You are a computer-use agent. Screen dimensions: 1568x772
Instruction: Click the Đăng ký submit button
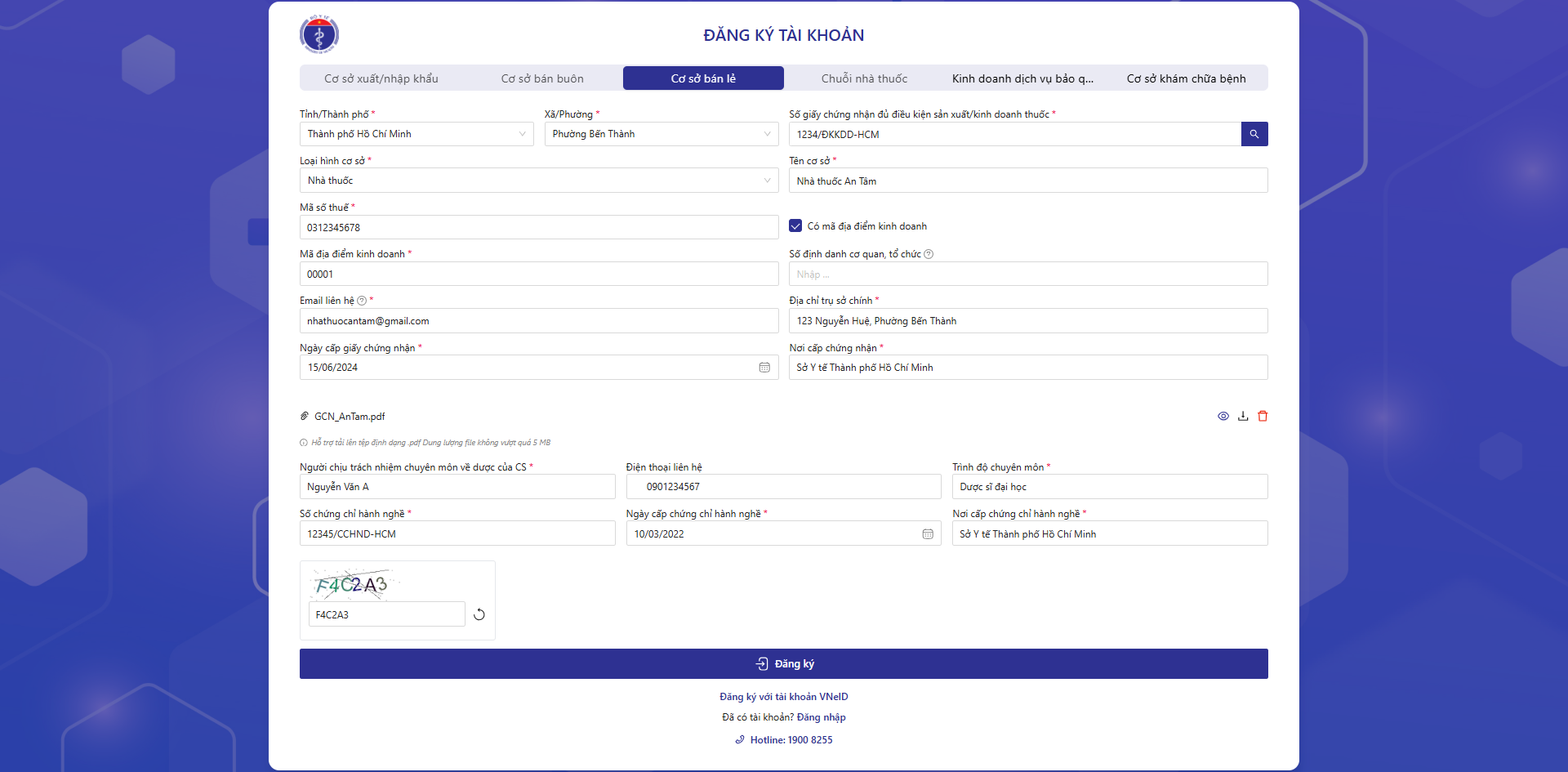(784, 663)
